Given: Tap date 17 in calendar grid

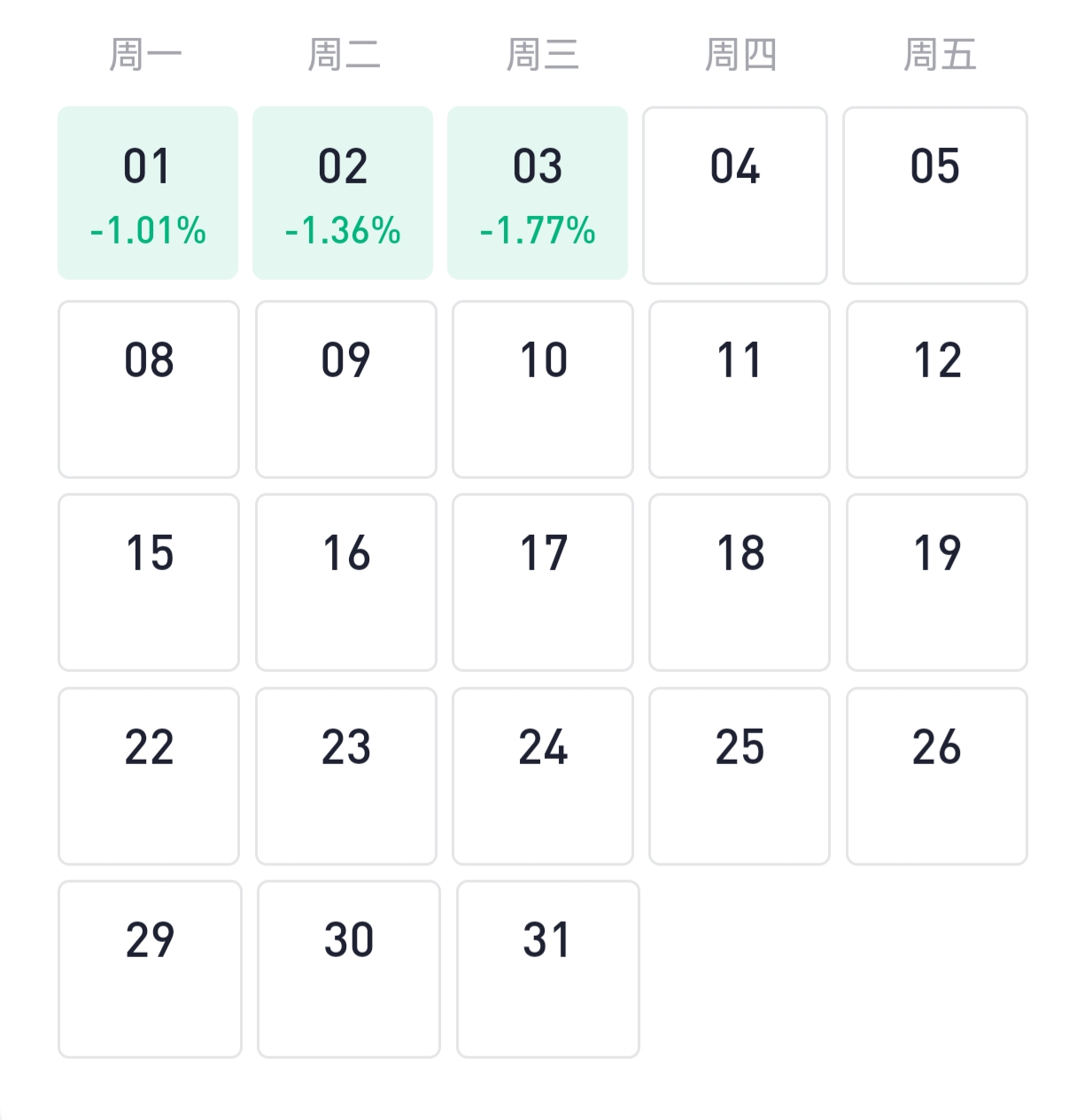Looking at the screenshot, I should coord(543,582).
